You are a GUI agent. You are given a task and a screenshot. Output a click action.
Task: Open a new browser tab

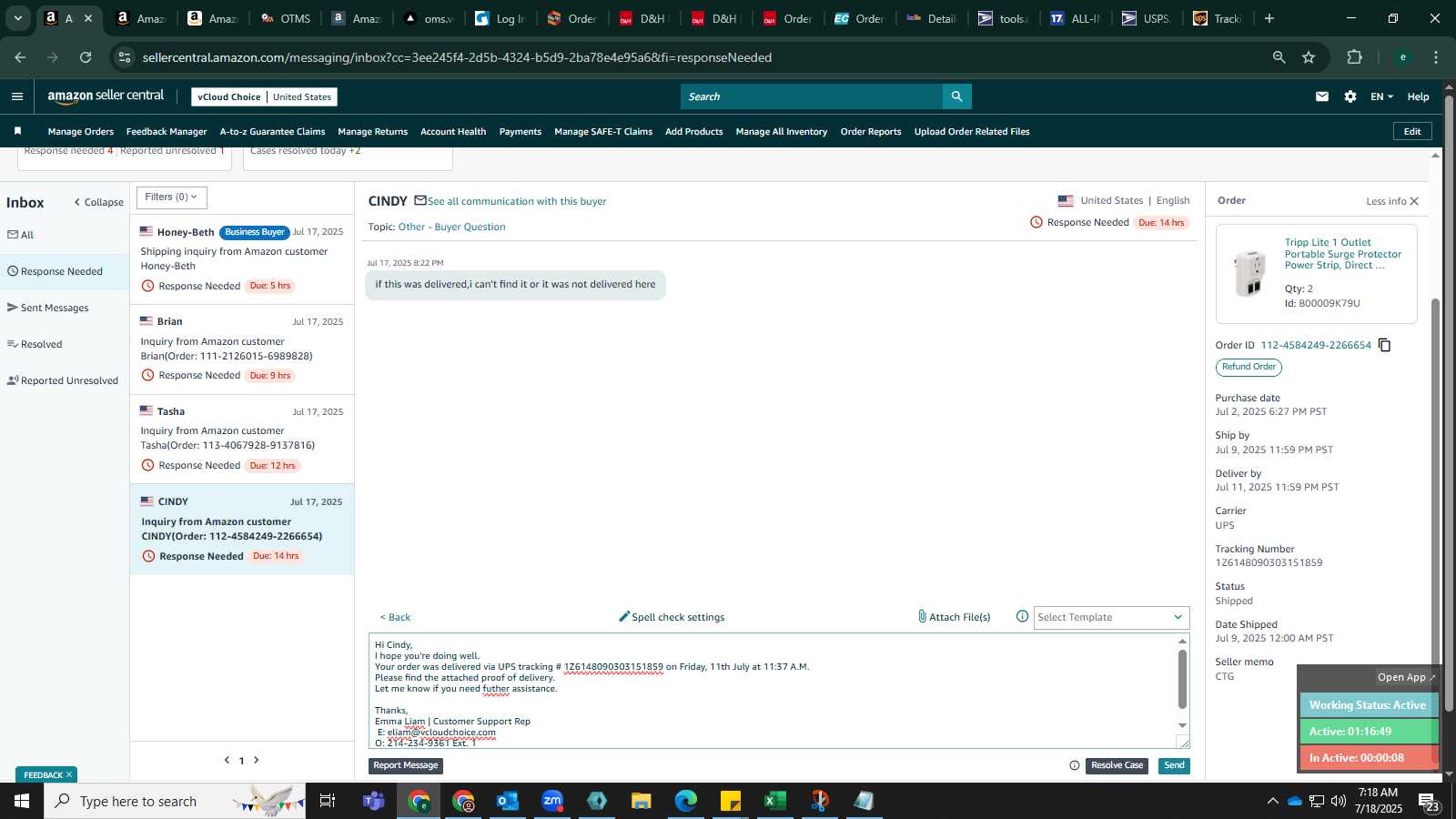click(1269, 18)
